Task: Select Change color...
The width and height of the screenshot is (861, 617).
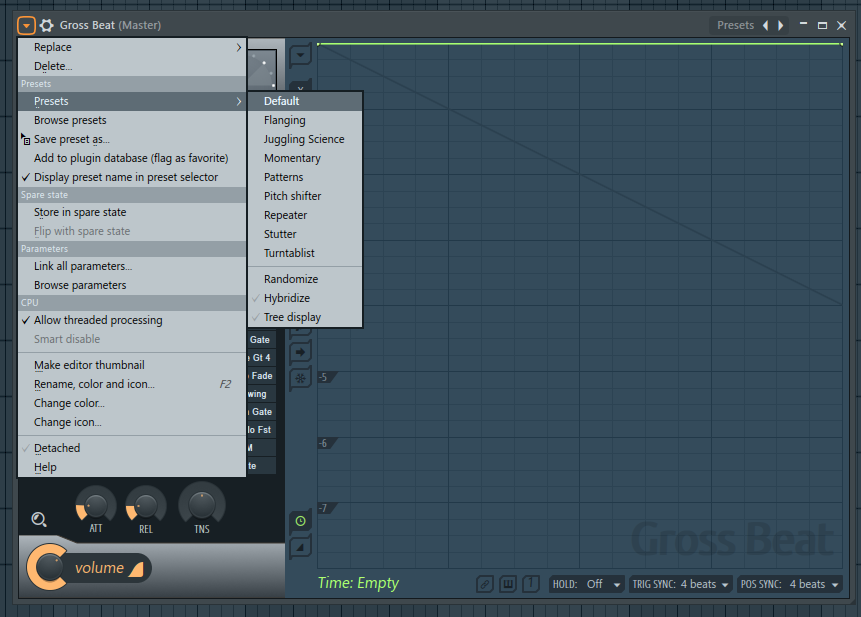Action: click(x=132, y=403)
